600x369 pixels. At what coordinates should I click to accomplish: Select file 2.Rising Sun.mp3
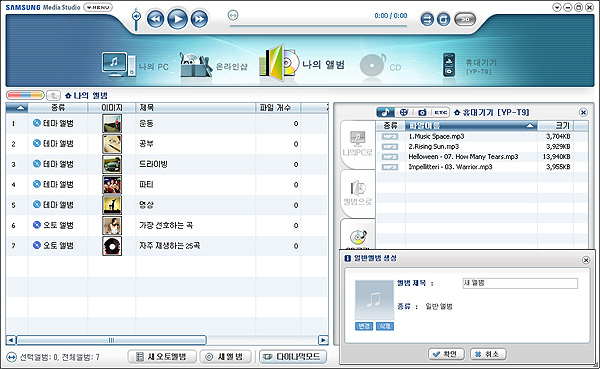coord(434,147)
